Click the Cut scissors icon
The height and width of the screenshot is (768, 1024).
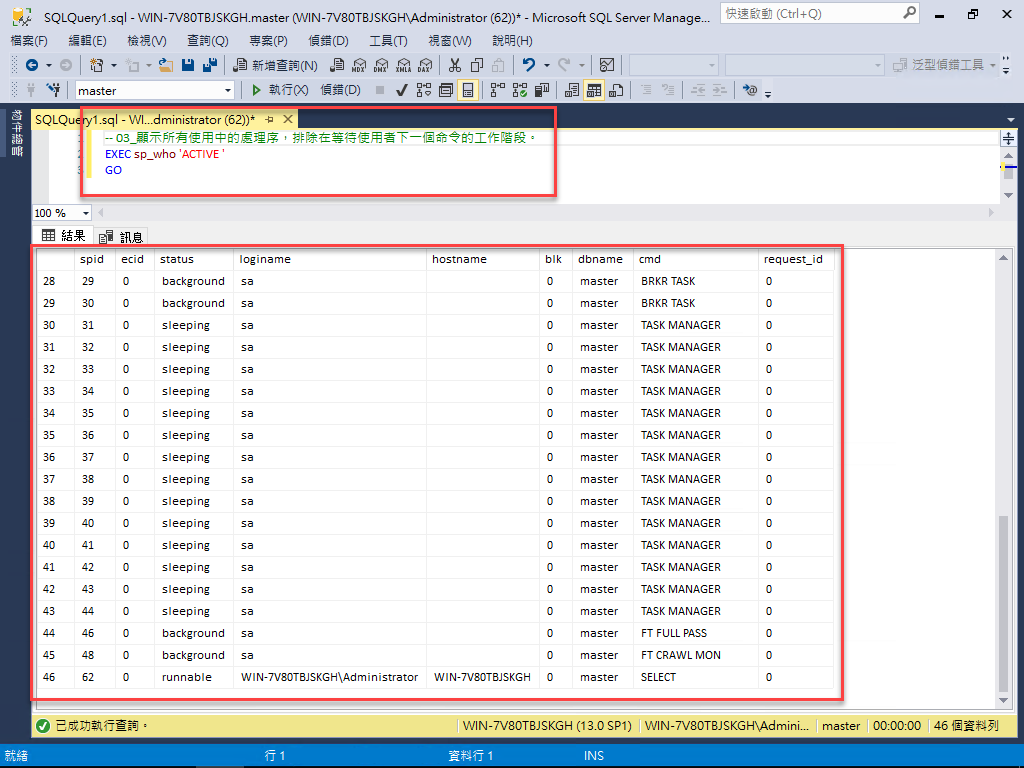[x=455, y=65]
